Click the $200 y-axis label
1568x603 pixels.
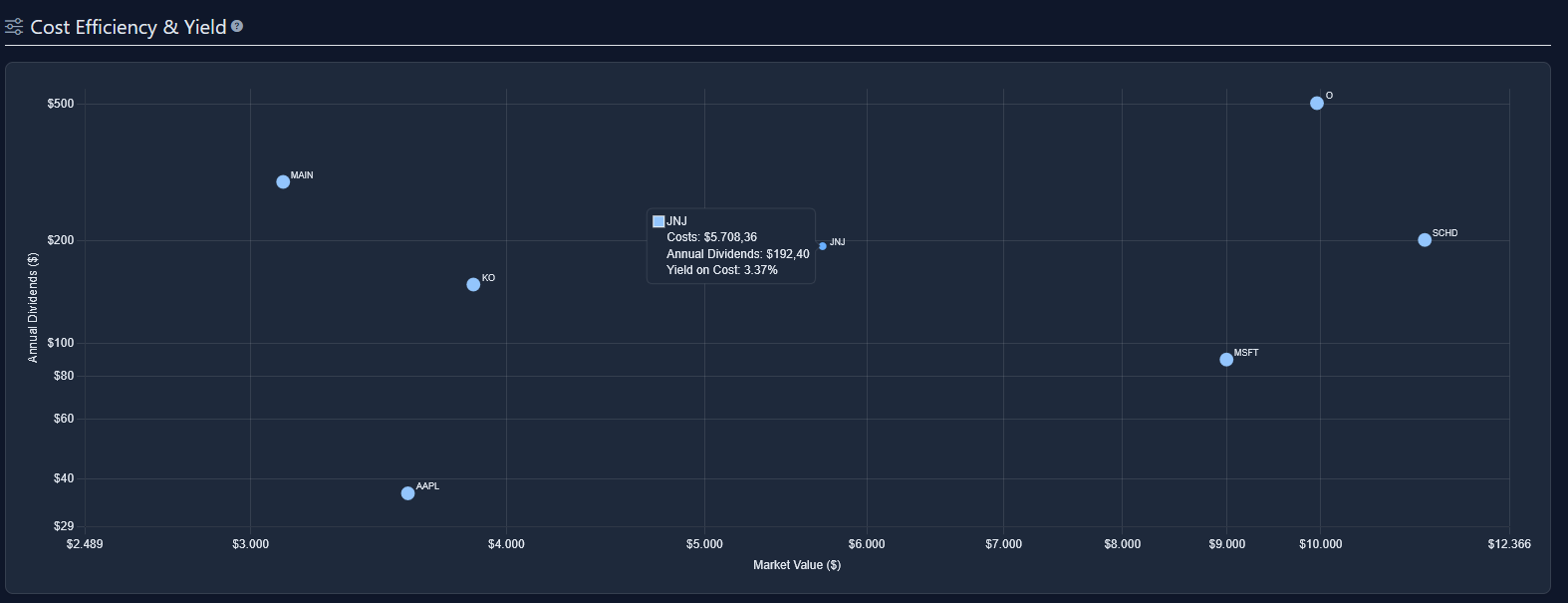pyautogui.click(x=61, y=240)
